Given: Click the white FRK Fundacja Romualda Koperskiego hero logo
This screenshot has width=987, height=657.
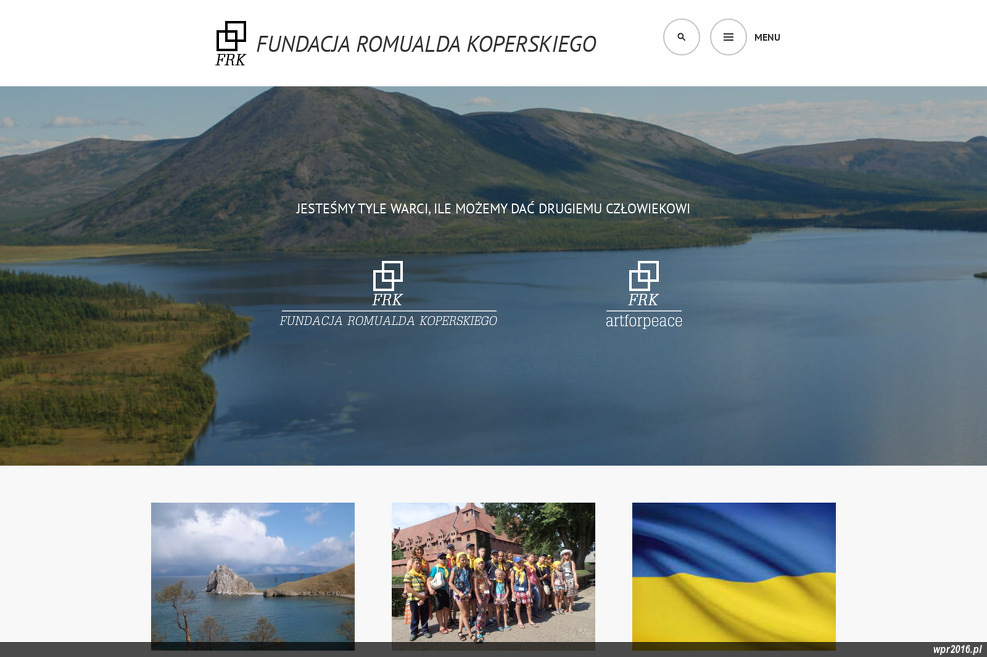Looking at the screenshot, I should click(x=388, y=294).
